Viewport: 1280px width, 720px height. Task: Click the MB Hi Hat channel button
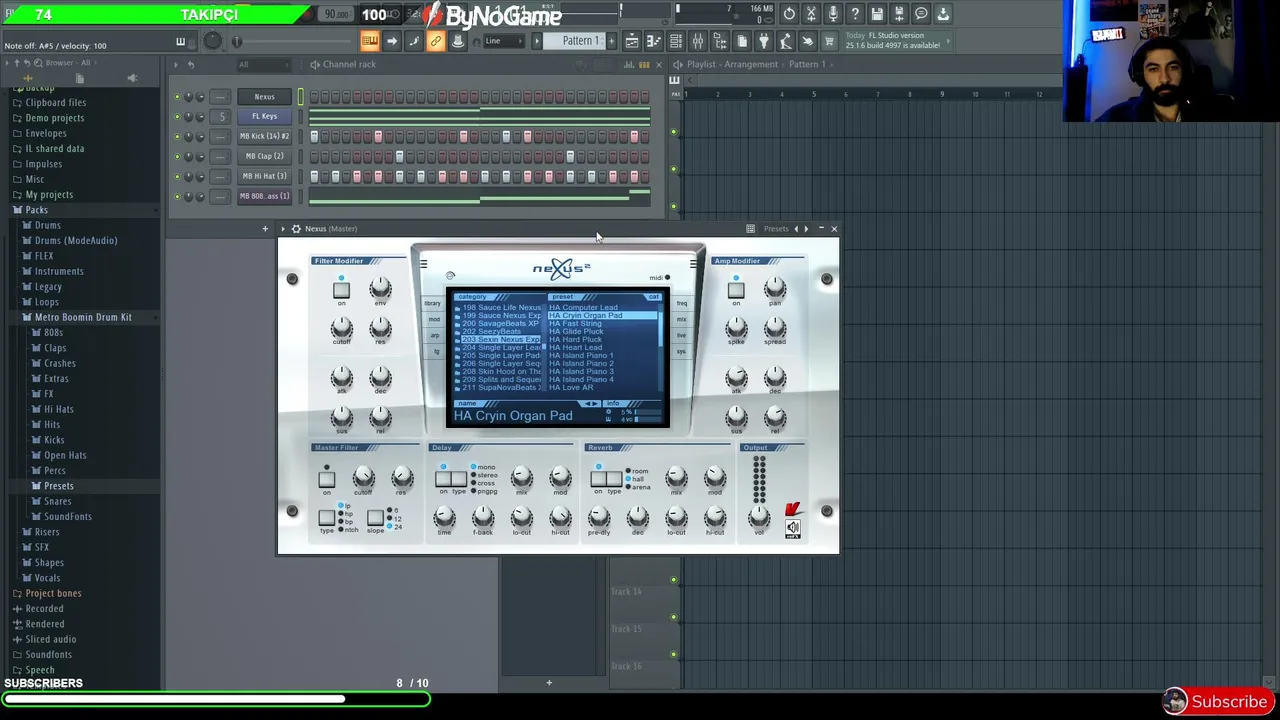pyautogui.click(x=264, y=176)
